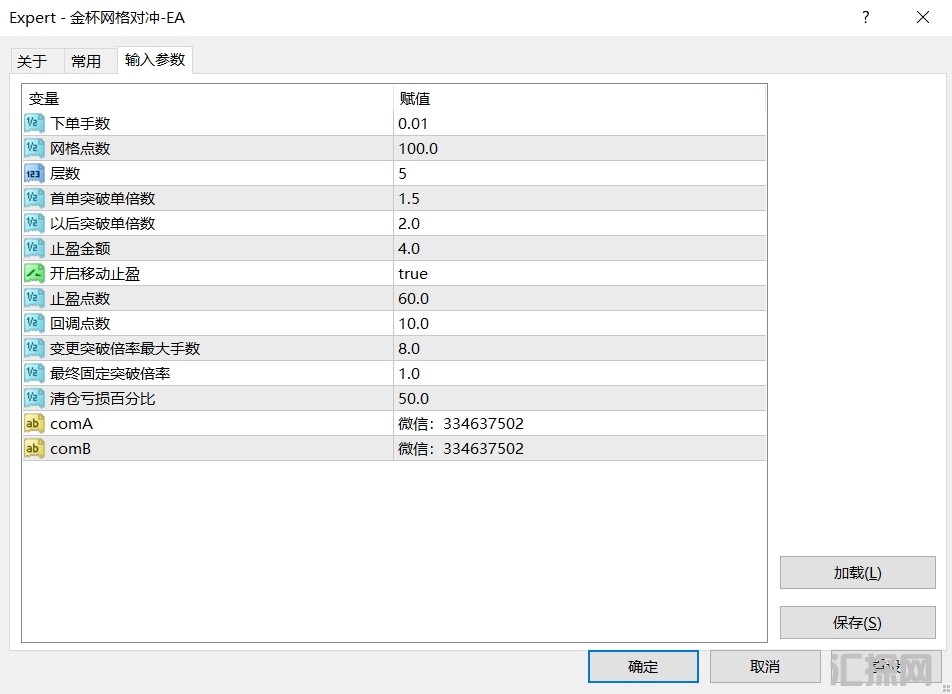Viewport: 952px width, 694px height.
Task: Click the double-type icon beside 下单手数
Action: (34, 123)
